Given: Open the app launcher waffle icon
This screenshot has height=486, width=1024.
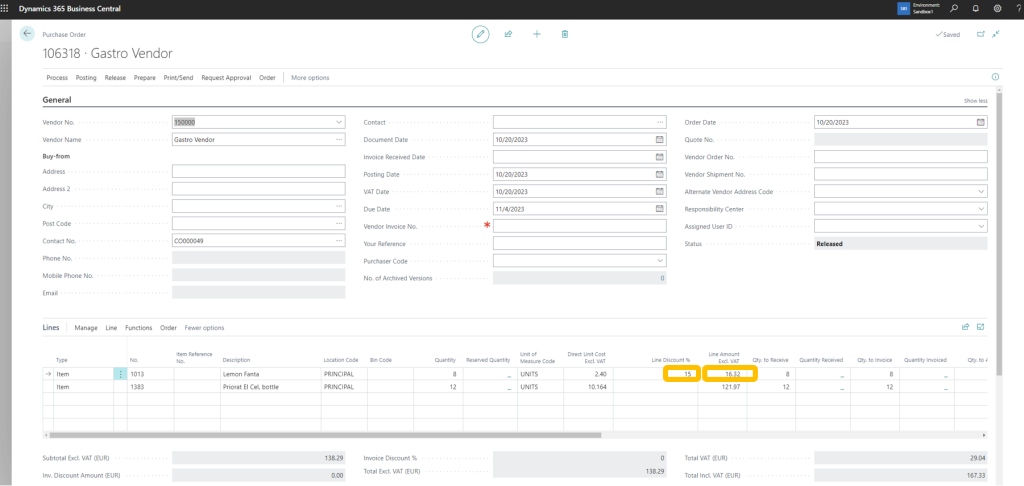Looking at the screenshot, I should pyautogui.click(x=5, y=9).
